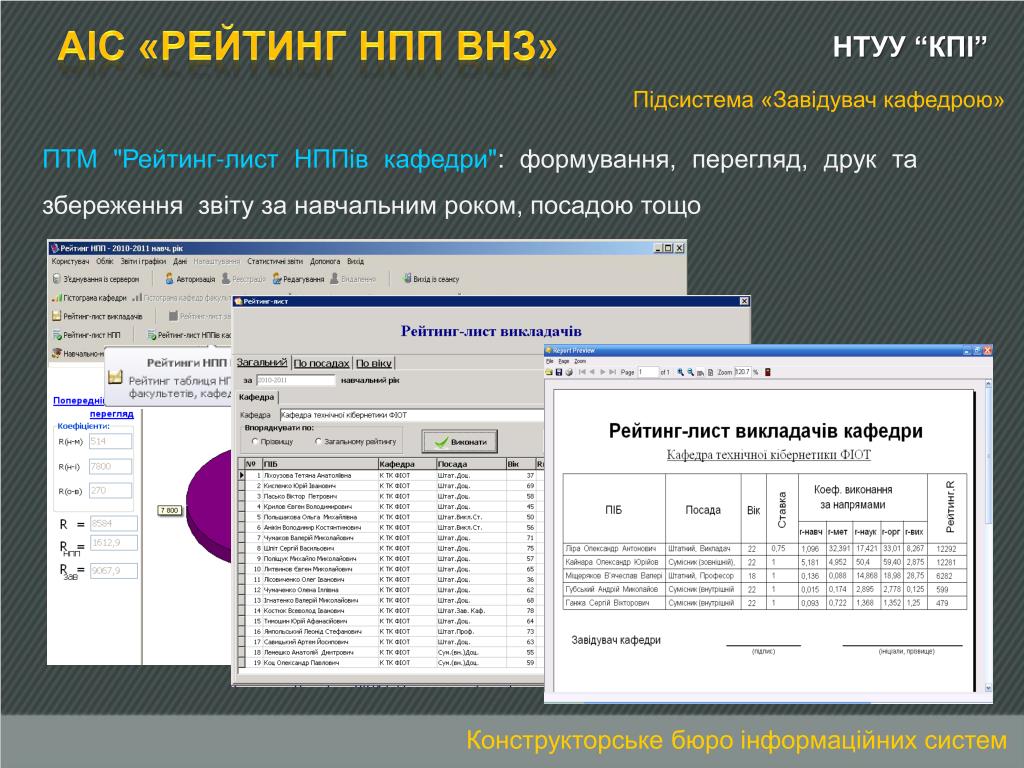The width and height of the screenshot is (1024, 768).
Task: Click the ПІБ column header in grid
Action: pos(320,464)
